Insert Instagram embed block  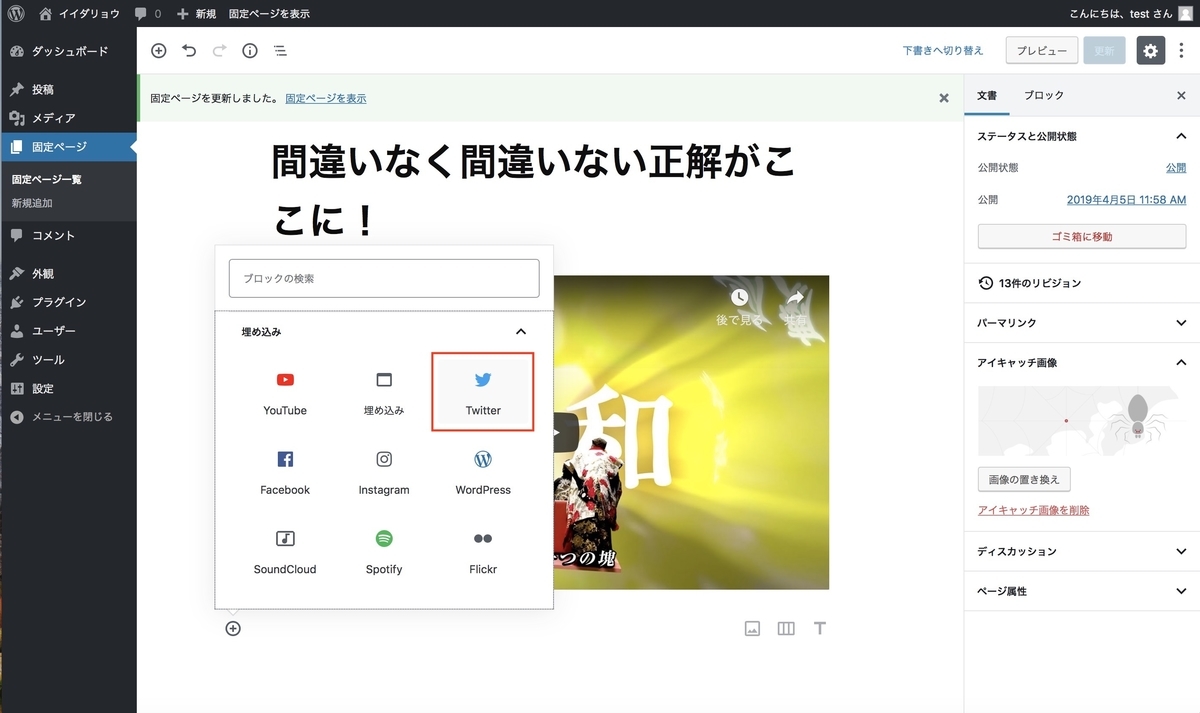(x=384, y=472)
